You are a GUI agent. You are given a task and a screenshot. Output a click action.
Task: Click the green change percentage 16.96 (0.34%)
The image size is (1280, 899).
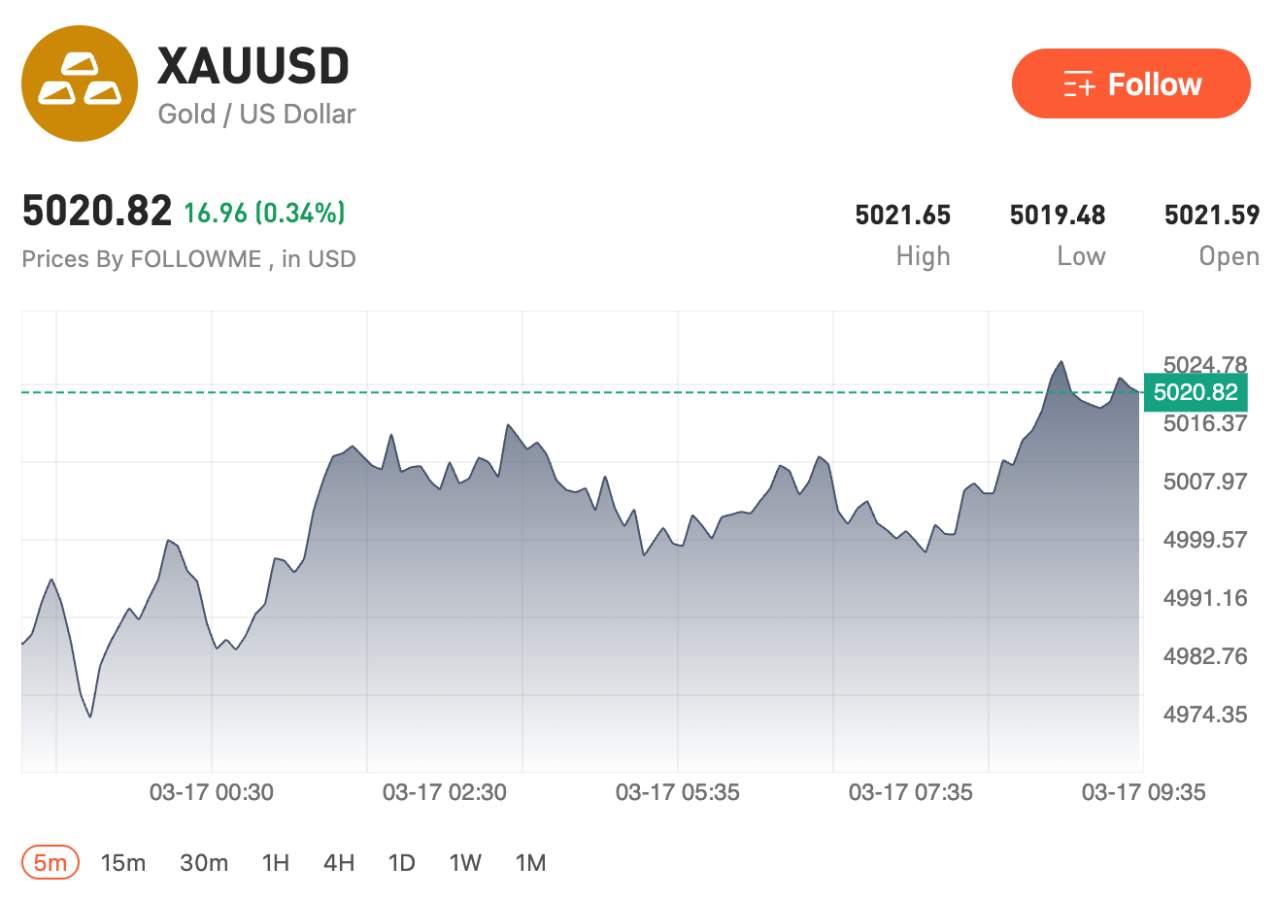pos(264,211)
